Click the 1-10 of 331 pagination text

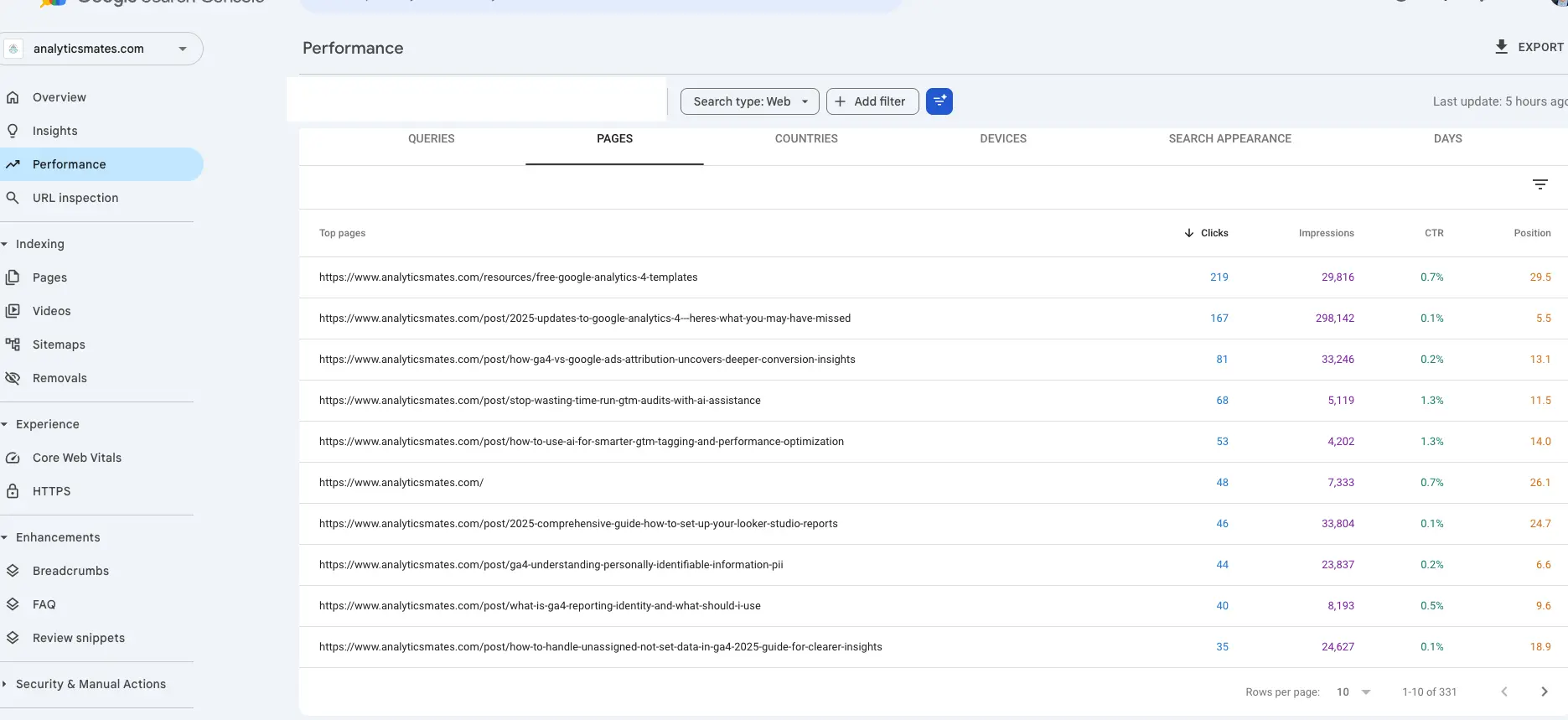coord(1430,692)
